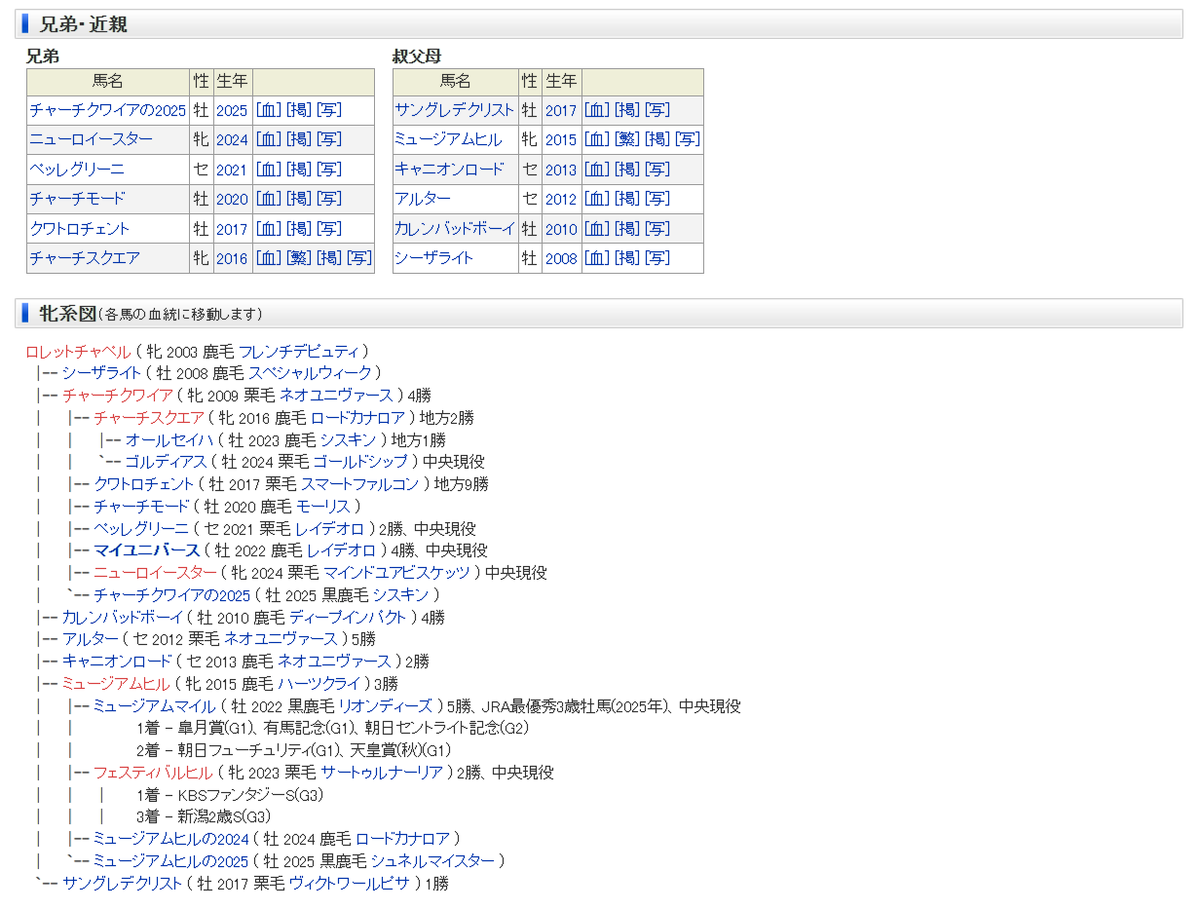The width and height of the screenshot is (1200, 909).
Task: Open sire レイデオロ on マイユニバース row
Action: 341,550
